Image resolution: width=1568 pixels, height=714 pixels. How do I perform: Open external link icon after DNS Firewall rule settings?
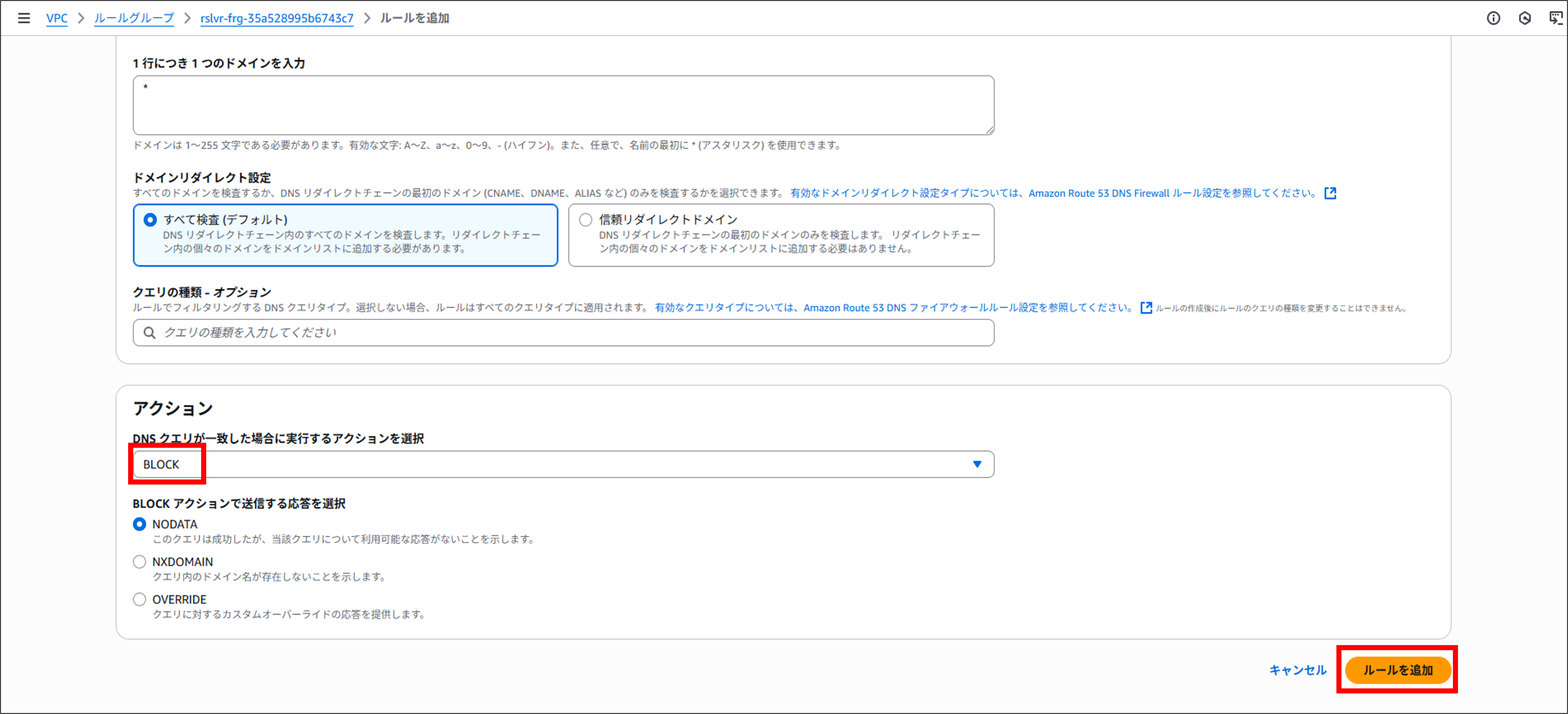(x=1330, y=193)
